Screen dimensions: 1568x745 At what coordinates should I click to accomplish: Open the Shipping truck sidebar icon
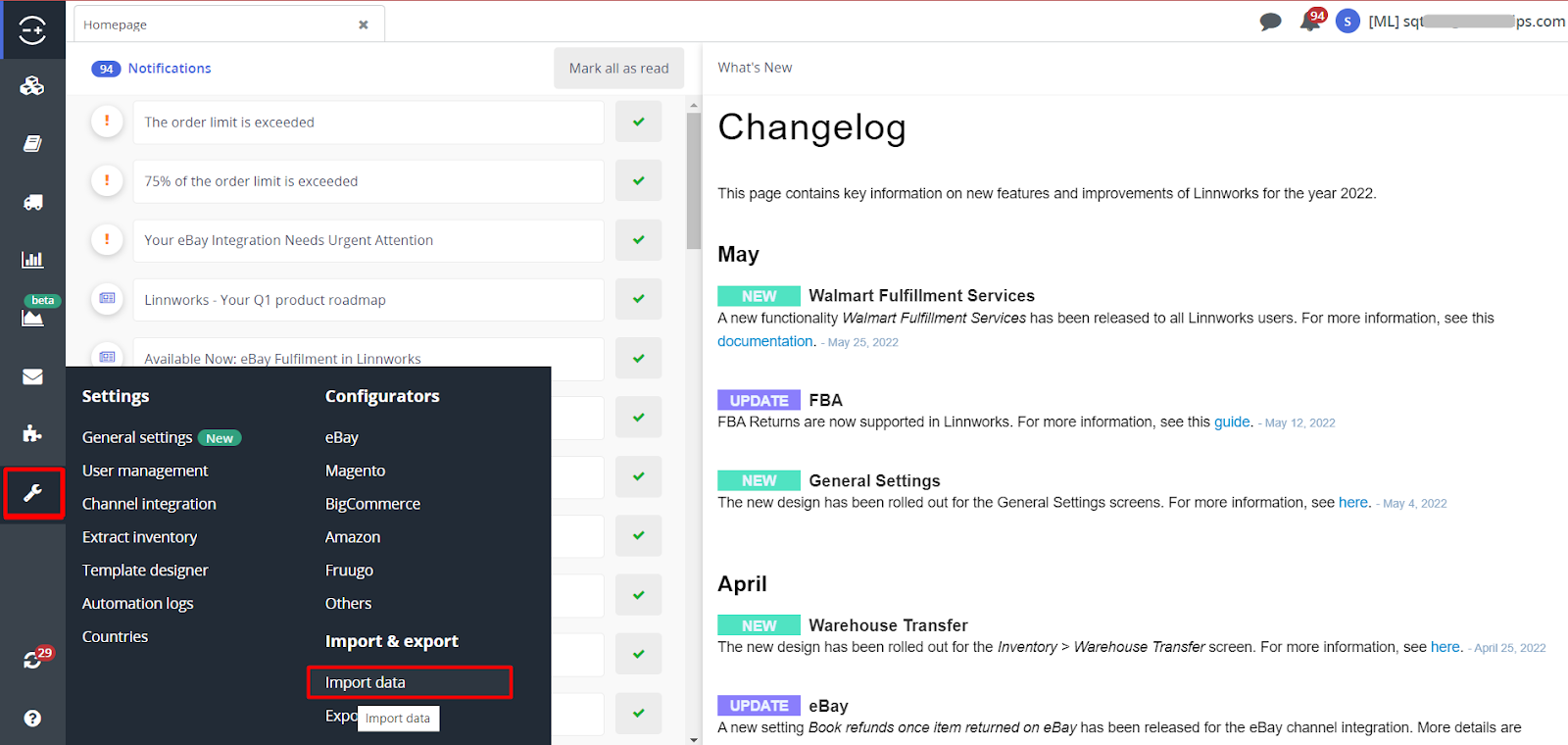pyautogui.click(x=32, y=202)
